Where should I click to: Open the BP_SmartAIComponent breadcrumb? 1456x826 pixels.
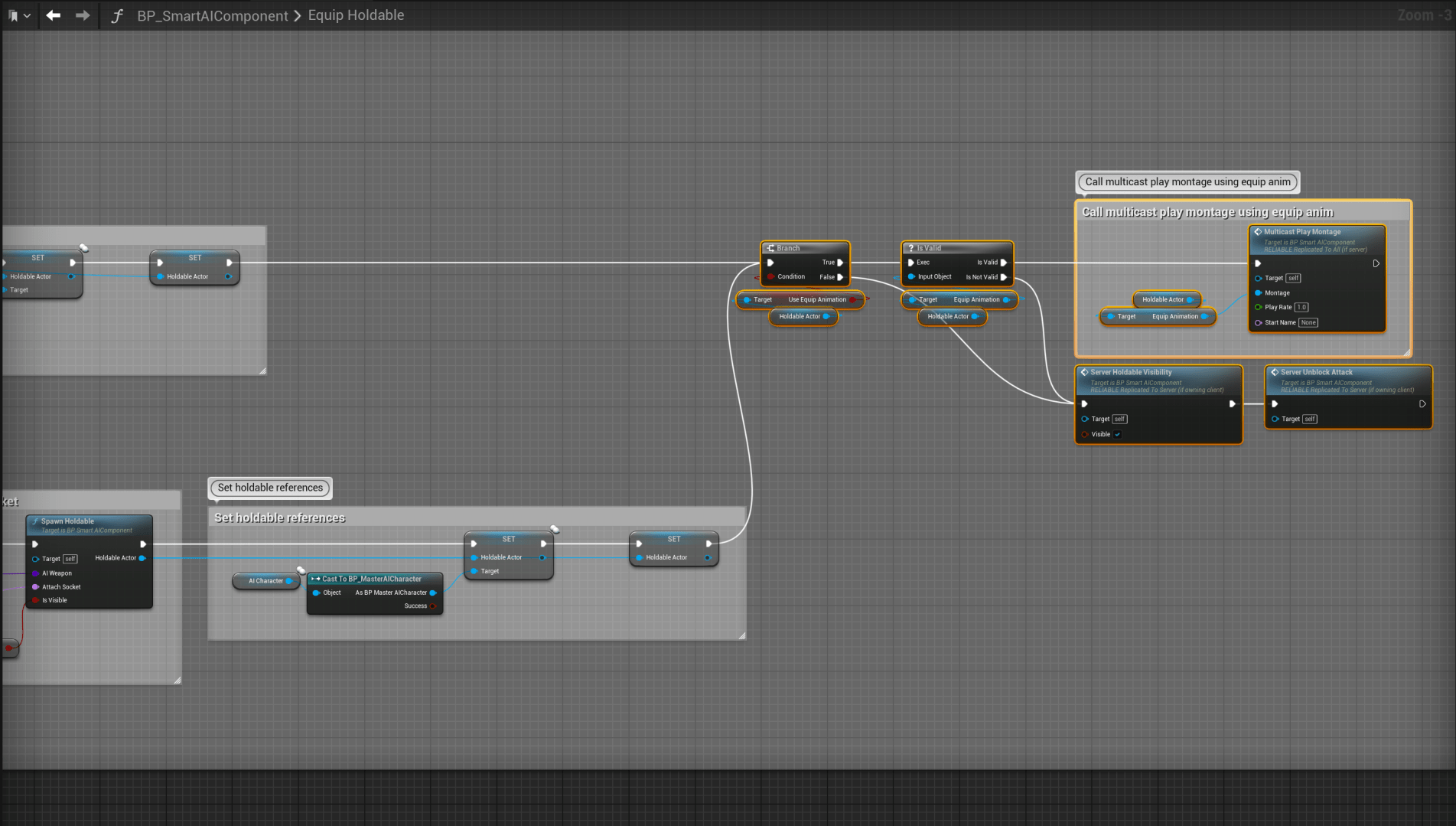pyautogui.click(x=212, y=15)
